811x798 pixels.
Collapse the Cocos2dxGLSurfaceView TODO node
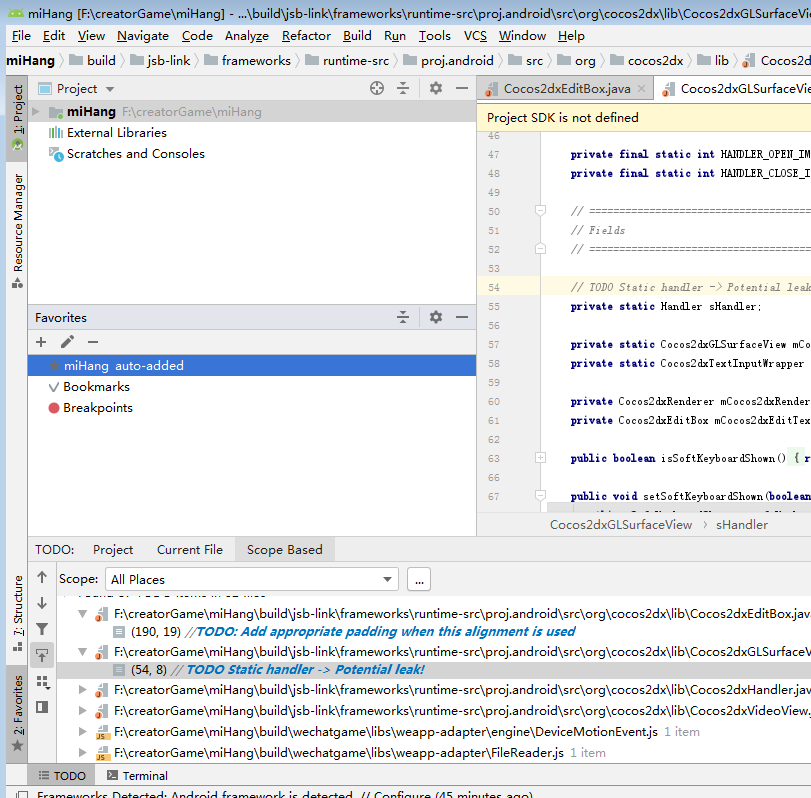pos(82,652)
